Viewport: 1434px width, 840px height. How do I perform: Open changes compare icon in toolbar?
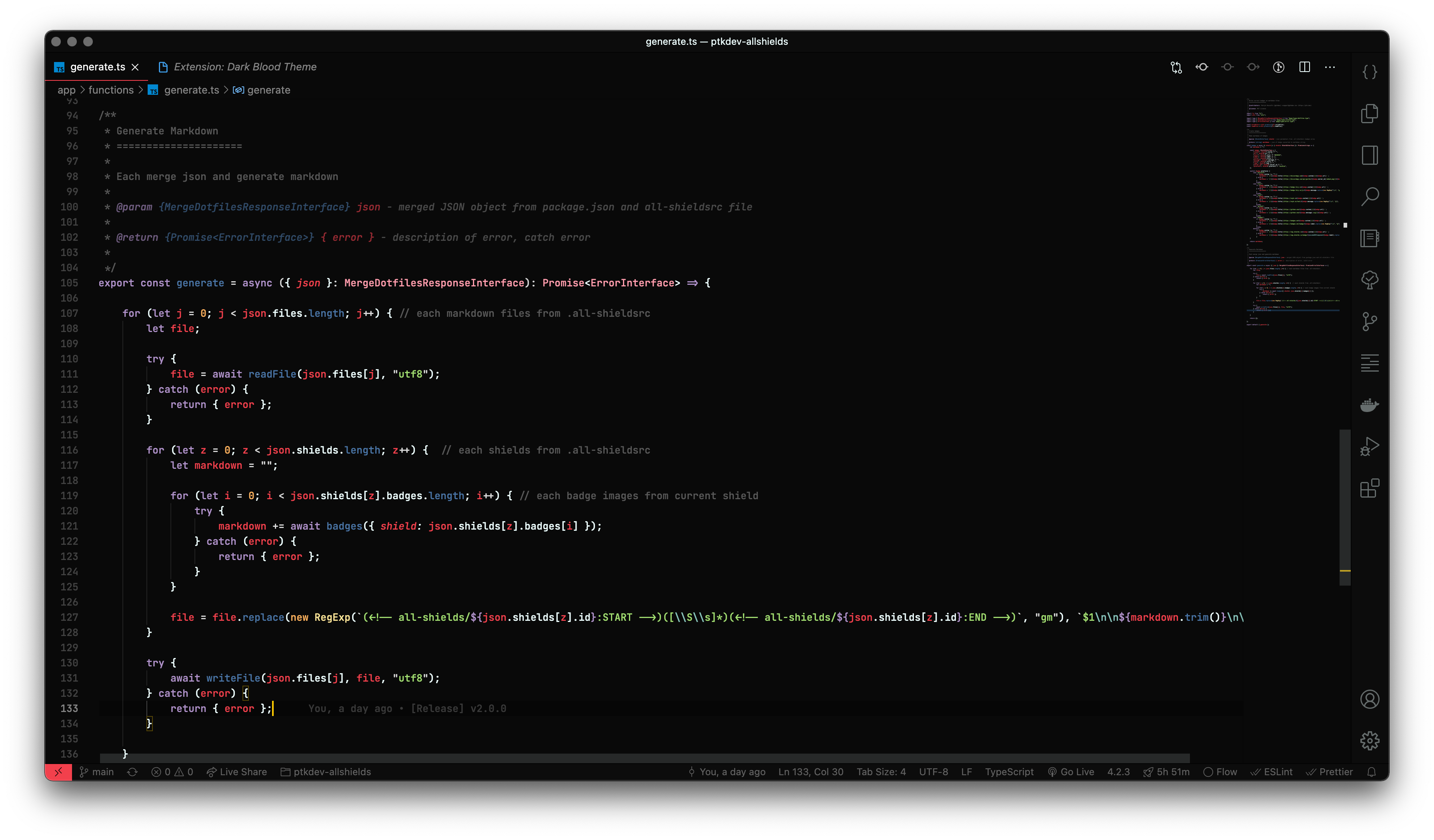click(1176, 67)
